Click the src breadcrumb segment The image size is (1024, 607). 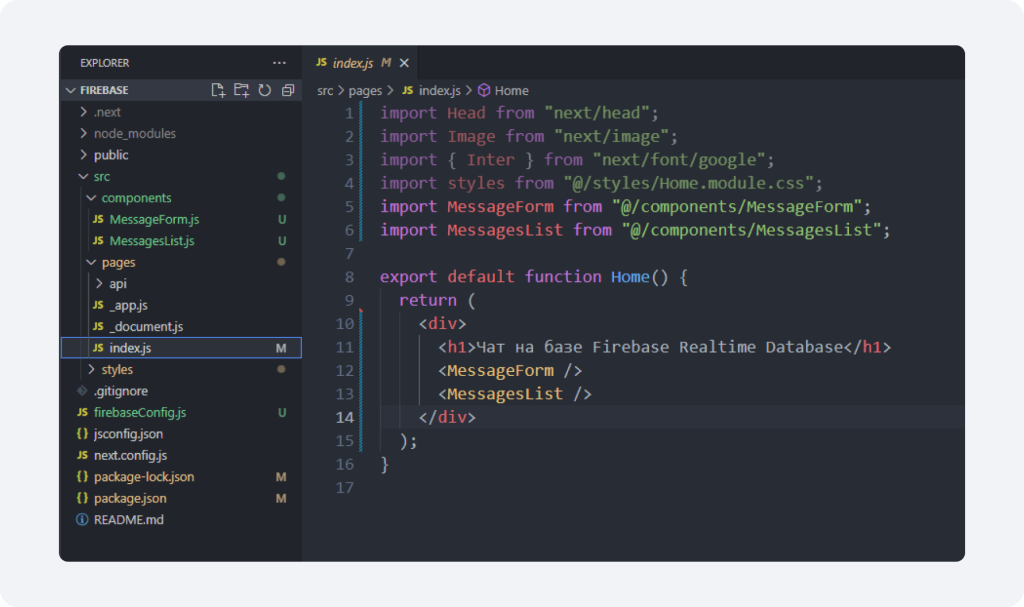325,91
